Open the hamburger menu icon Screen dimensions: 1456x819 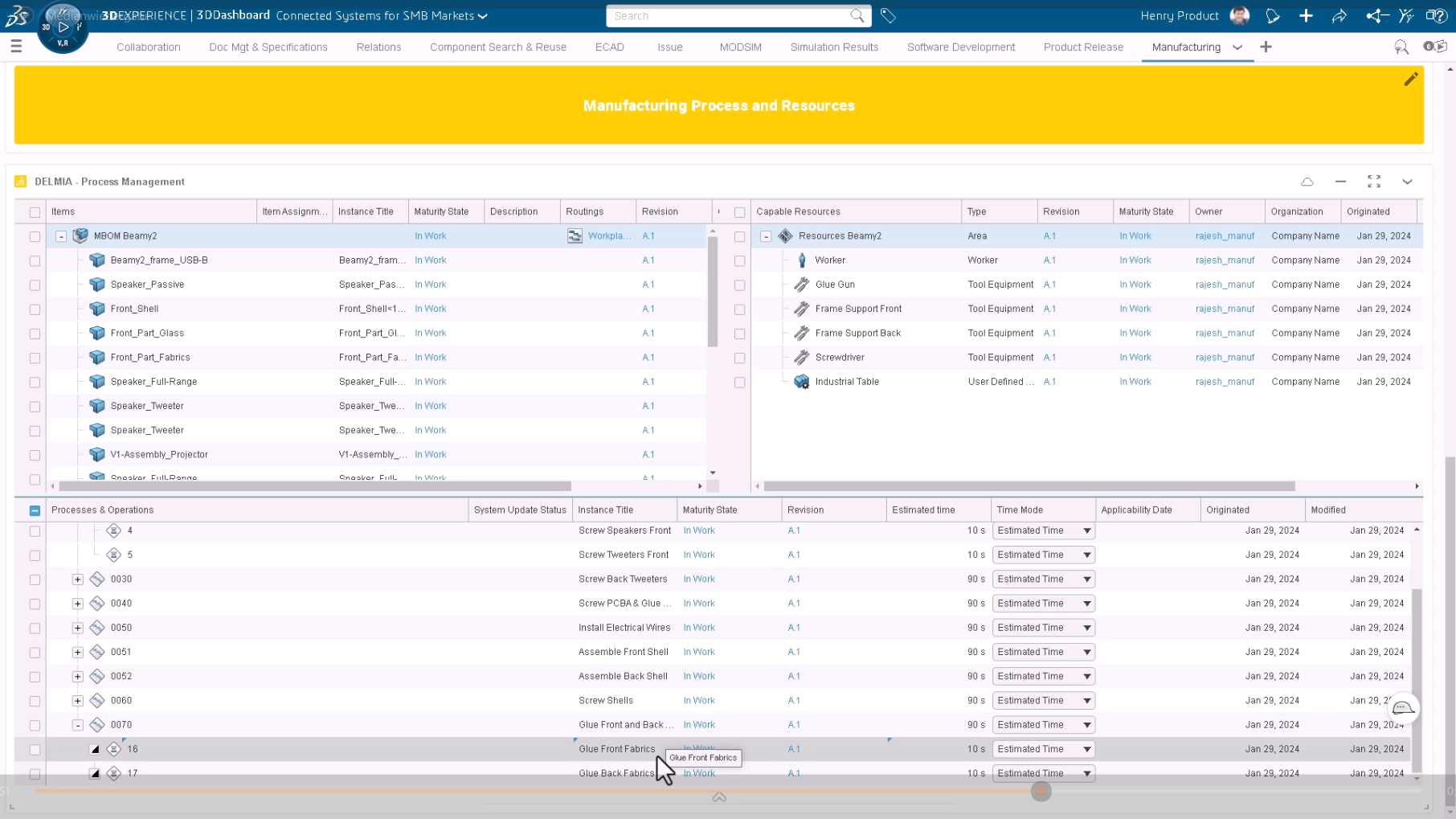pyautogui.click(x=16, y=47)
